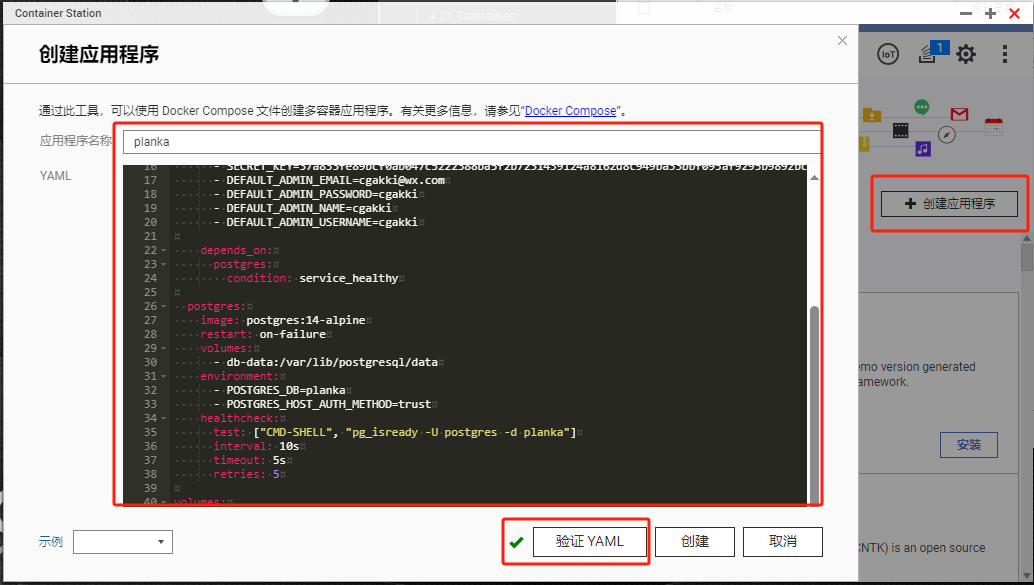This screenshot has height=585, width=1034.
Task: Click the Container Station page scrollbar on the right
Action: (1027, 257)
